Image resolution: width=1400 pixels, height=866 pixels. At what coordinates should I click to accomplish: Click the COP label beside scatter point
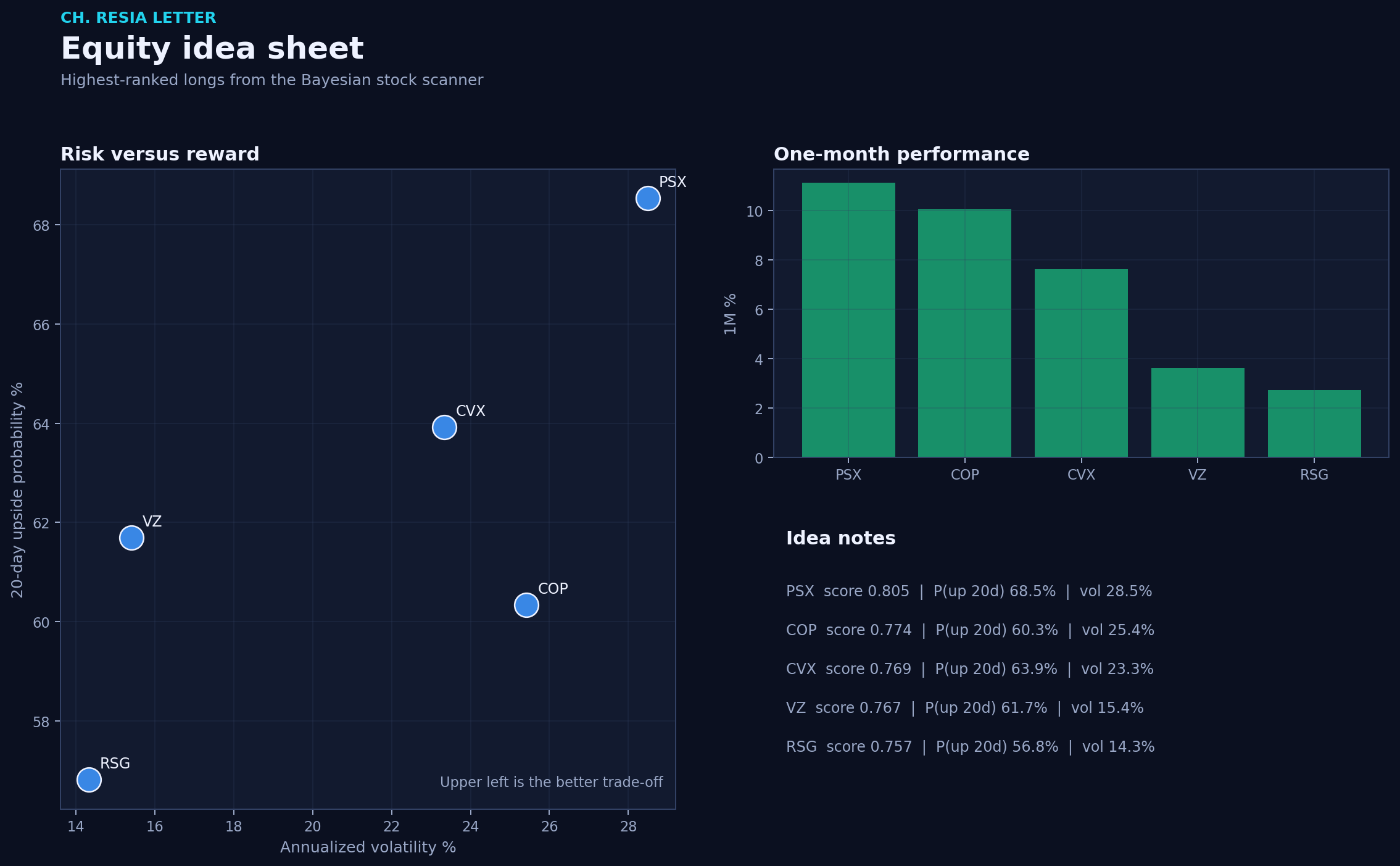coord(553,589)
